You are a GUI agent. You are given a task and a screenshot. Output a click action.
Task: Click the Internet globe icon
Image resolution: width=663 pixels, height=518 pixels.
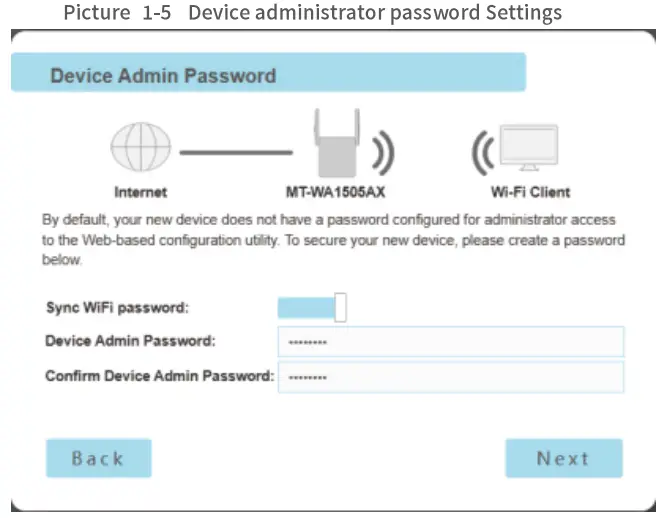pos(140,153)
